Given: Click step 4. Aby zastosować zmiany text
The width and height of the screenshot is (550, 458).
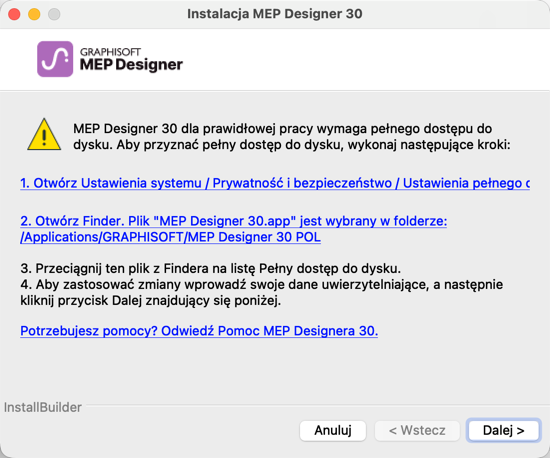Looking at the screenshot, I should click(261, 292).
